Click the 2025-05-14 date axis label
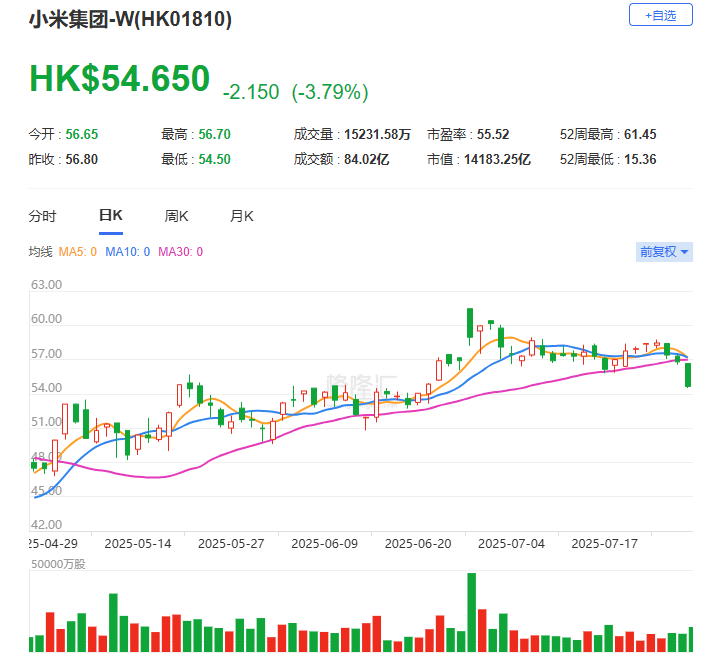 coord(138,543)
